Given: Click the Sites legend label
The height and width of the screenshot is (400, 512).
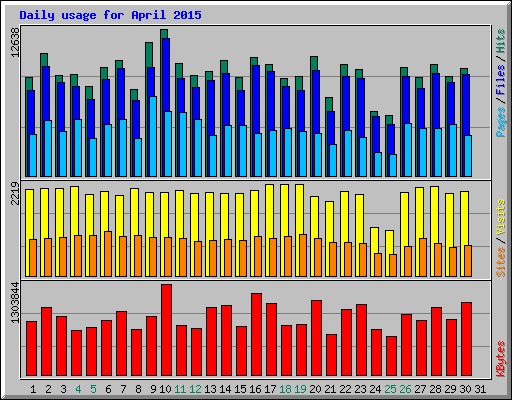Looking at the screenshot, I should (x=501, y=262).
